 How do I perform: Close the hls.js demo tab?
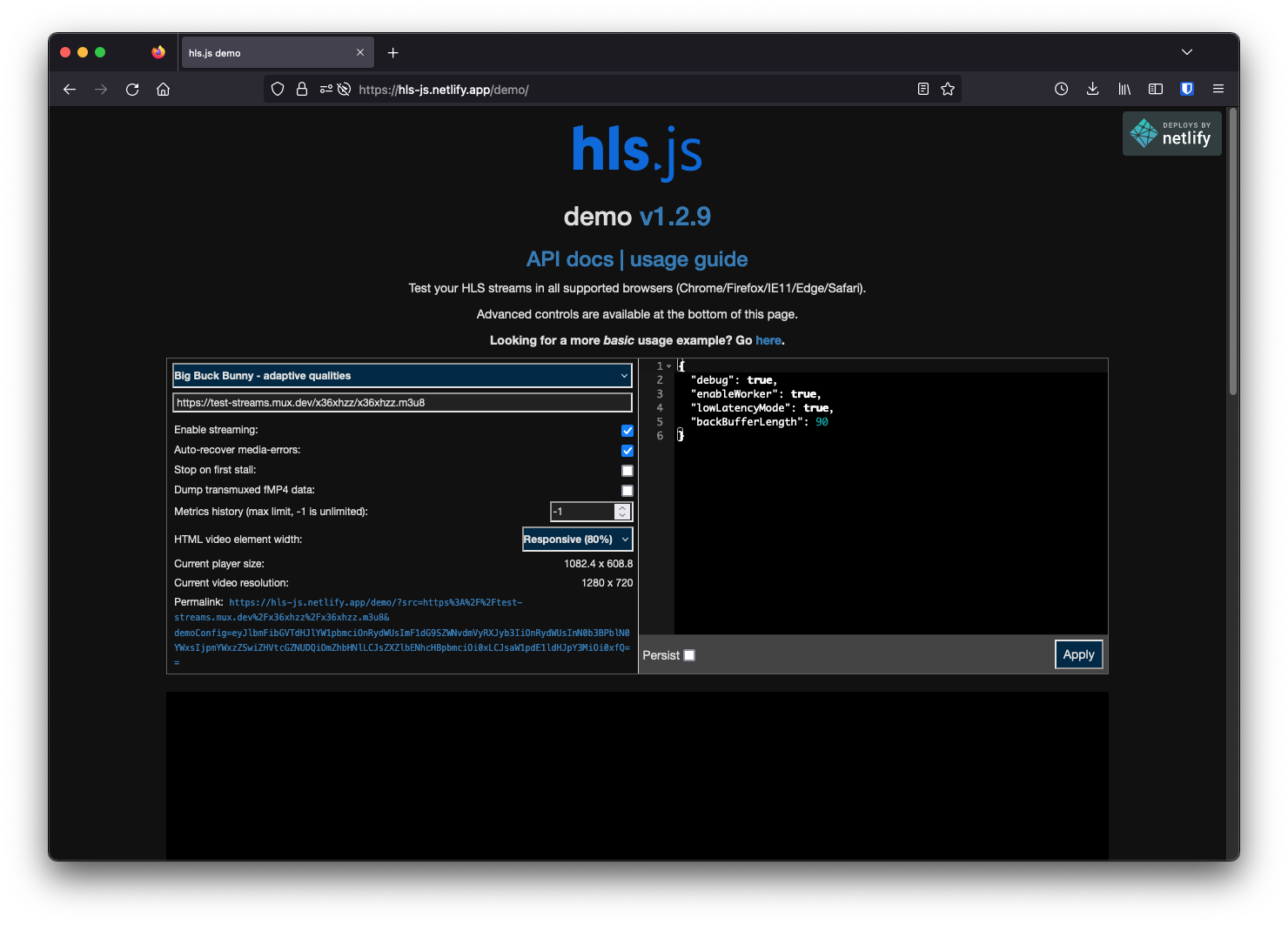point(360,52)
